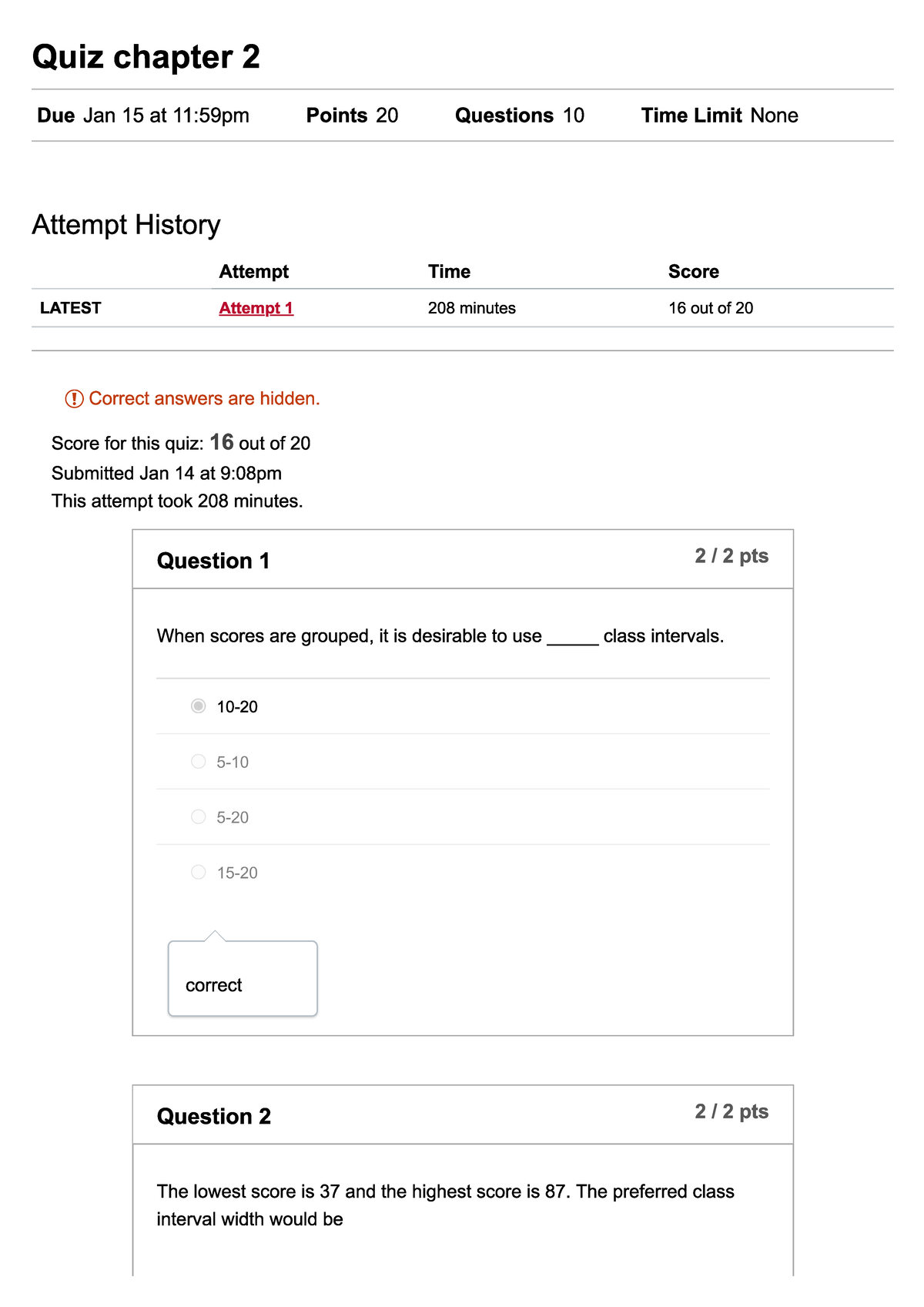
Task: Click the 'Correct answers are hidden' message
Action: (x=204, y=399)
